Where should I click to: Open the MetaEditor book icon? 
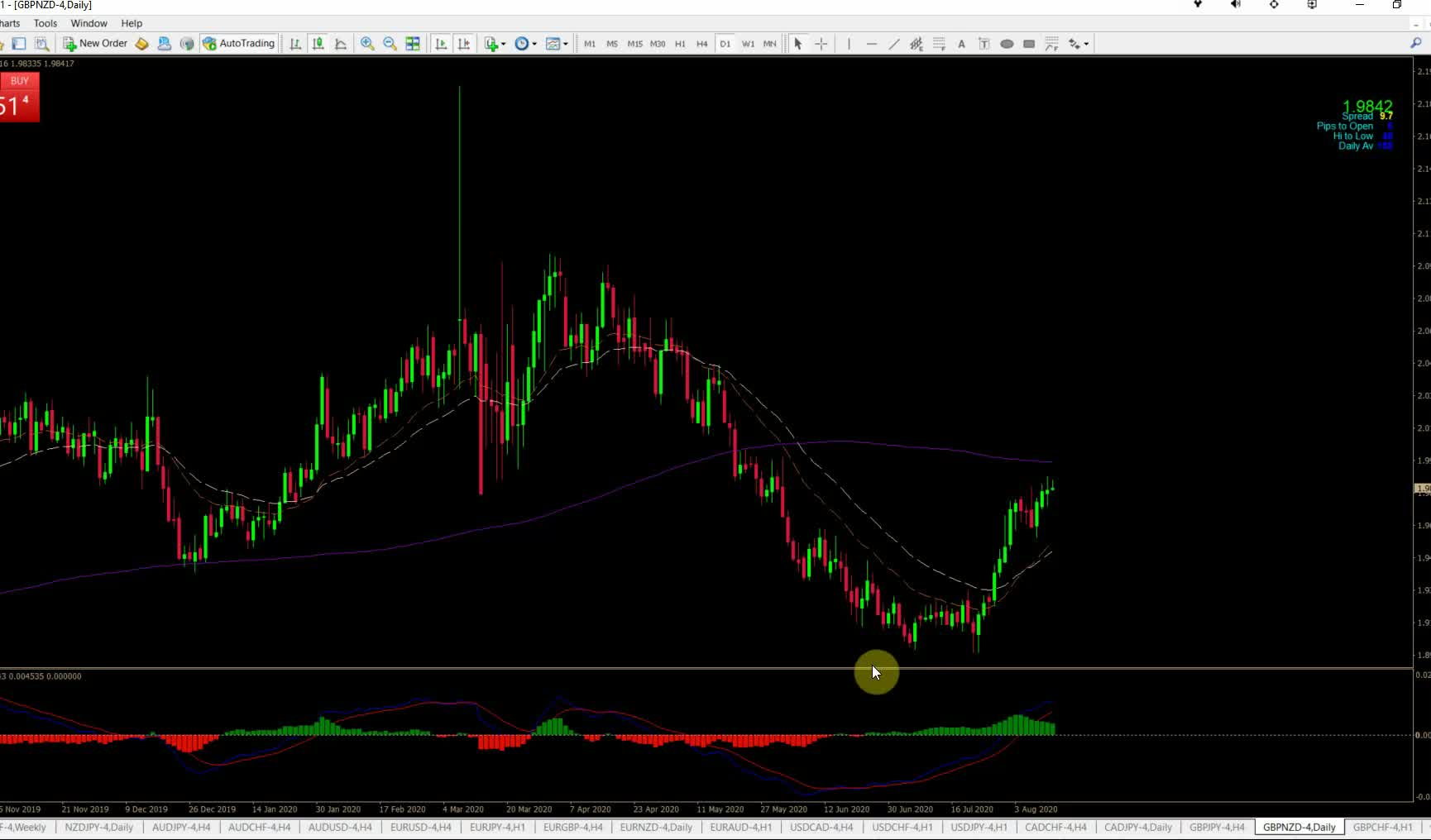142,44
